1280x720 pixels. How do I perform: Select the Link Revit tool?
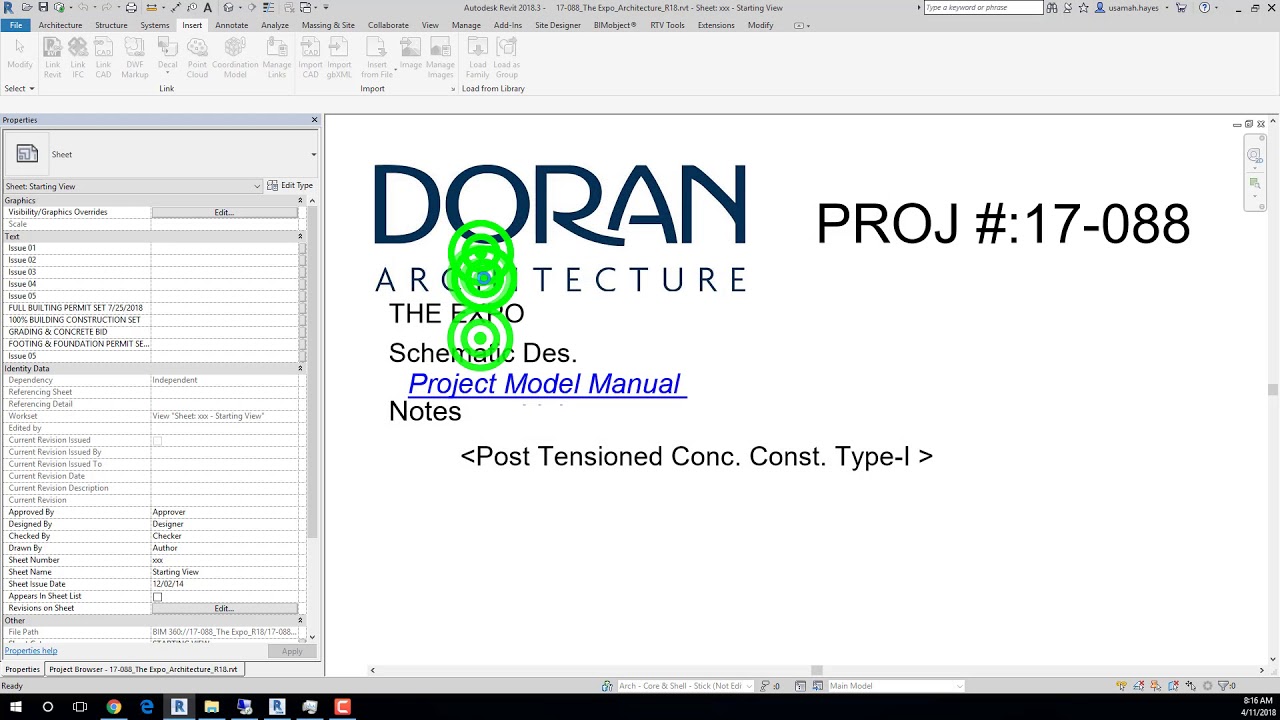coord(52,57)
